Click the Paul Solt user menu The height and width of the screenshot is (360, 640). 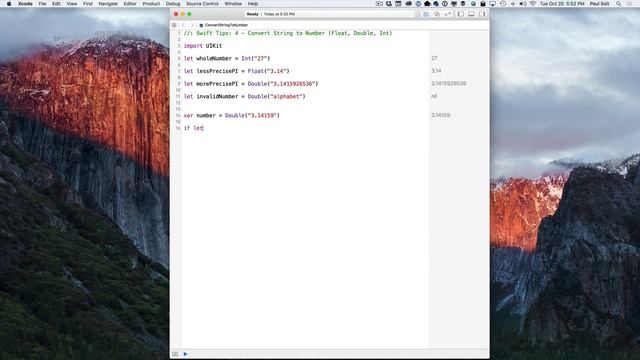point(599,4)
